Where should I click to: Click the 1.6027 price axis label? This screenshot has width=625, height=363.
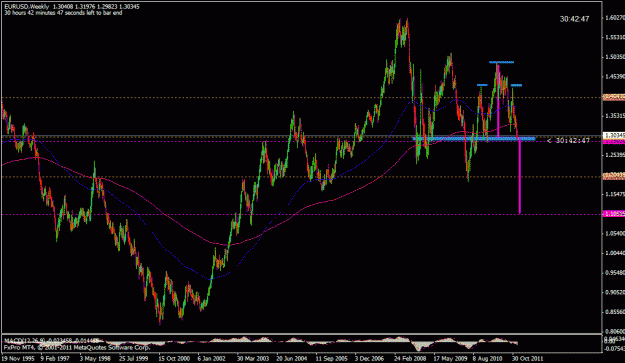pos(614,18)
